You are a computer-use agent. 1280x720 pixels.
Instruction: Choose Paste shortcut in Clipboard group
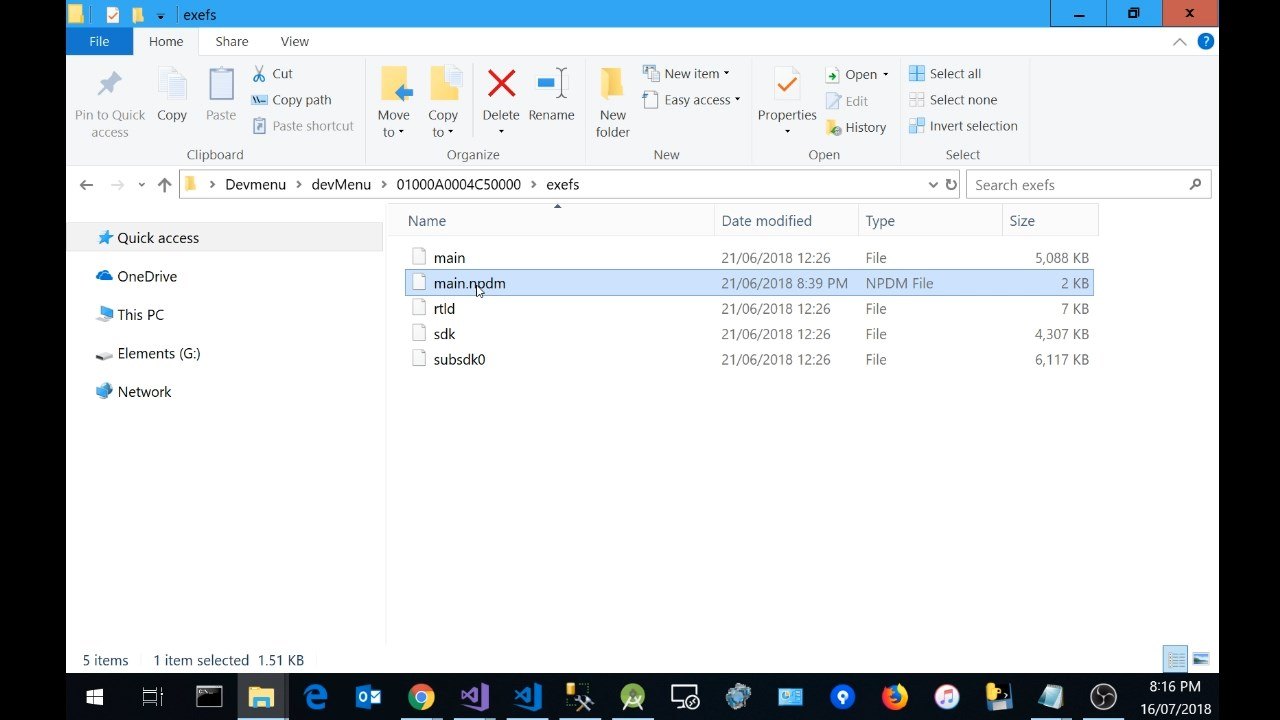tap(303, 125)
